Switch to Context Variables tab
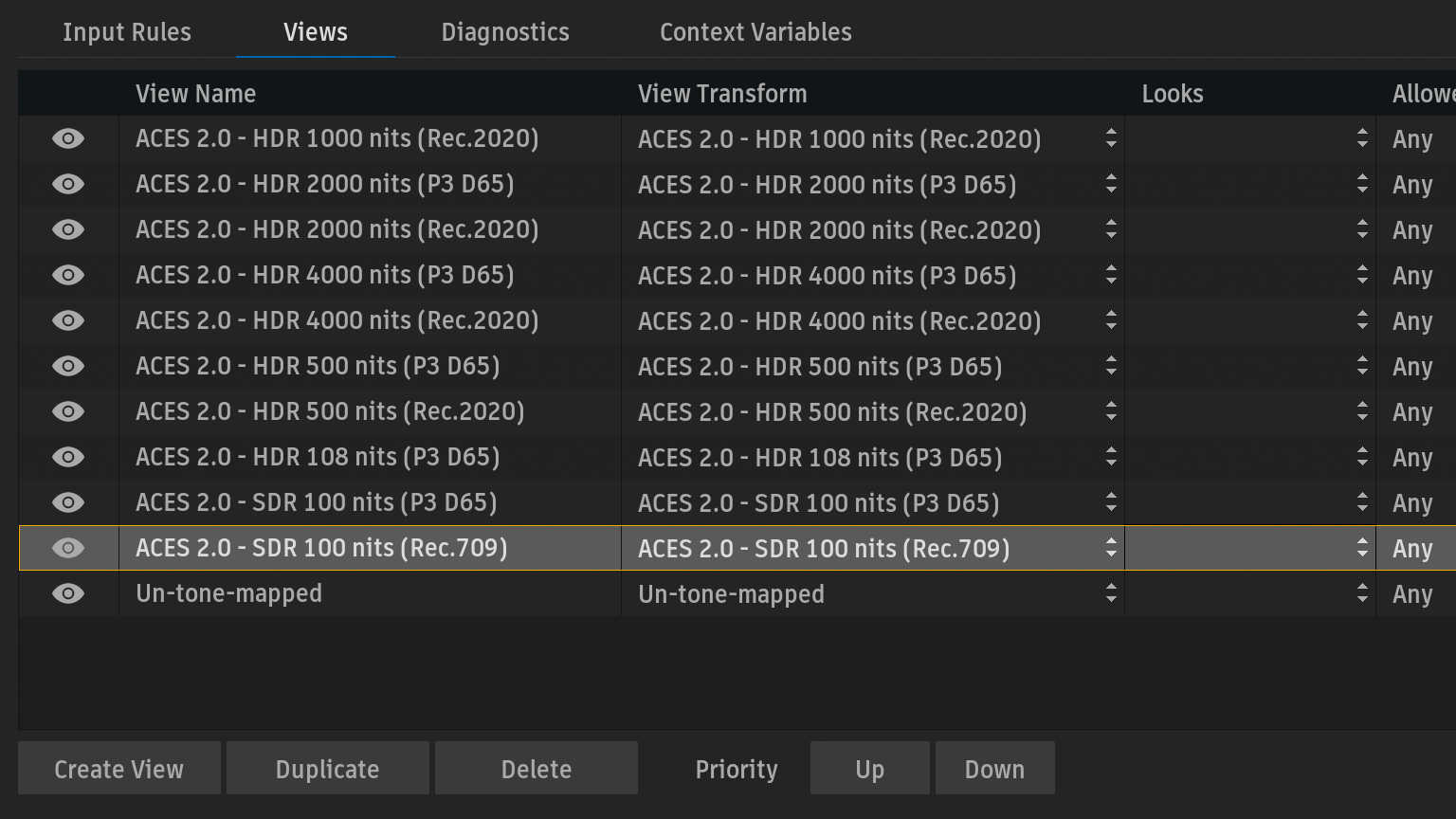 (755, 32)
